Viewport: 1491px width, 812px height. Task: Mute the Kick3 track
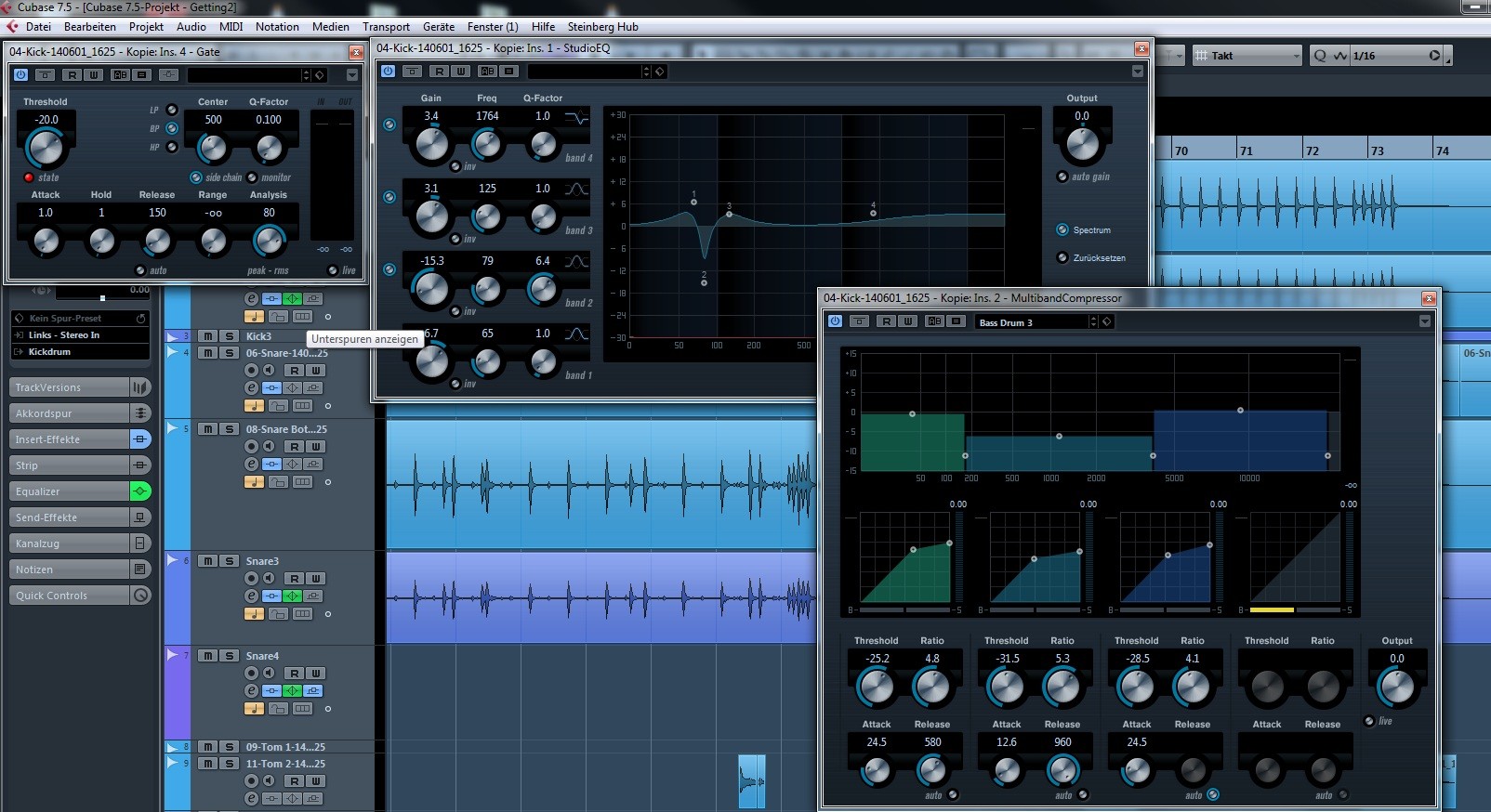(x=208, y=336)
